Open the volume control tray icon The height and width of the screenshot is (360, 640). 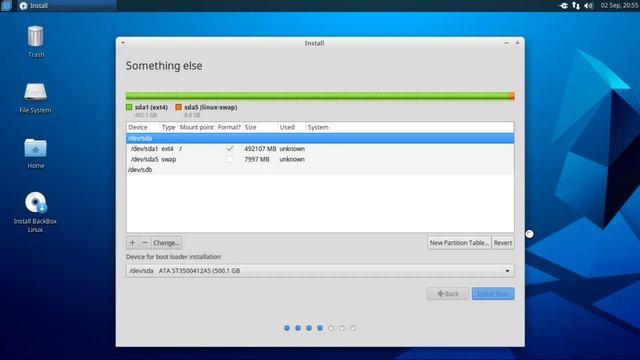pos(589,5)
